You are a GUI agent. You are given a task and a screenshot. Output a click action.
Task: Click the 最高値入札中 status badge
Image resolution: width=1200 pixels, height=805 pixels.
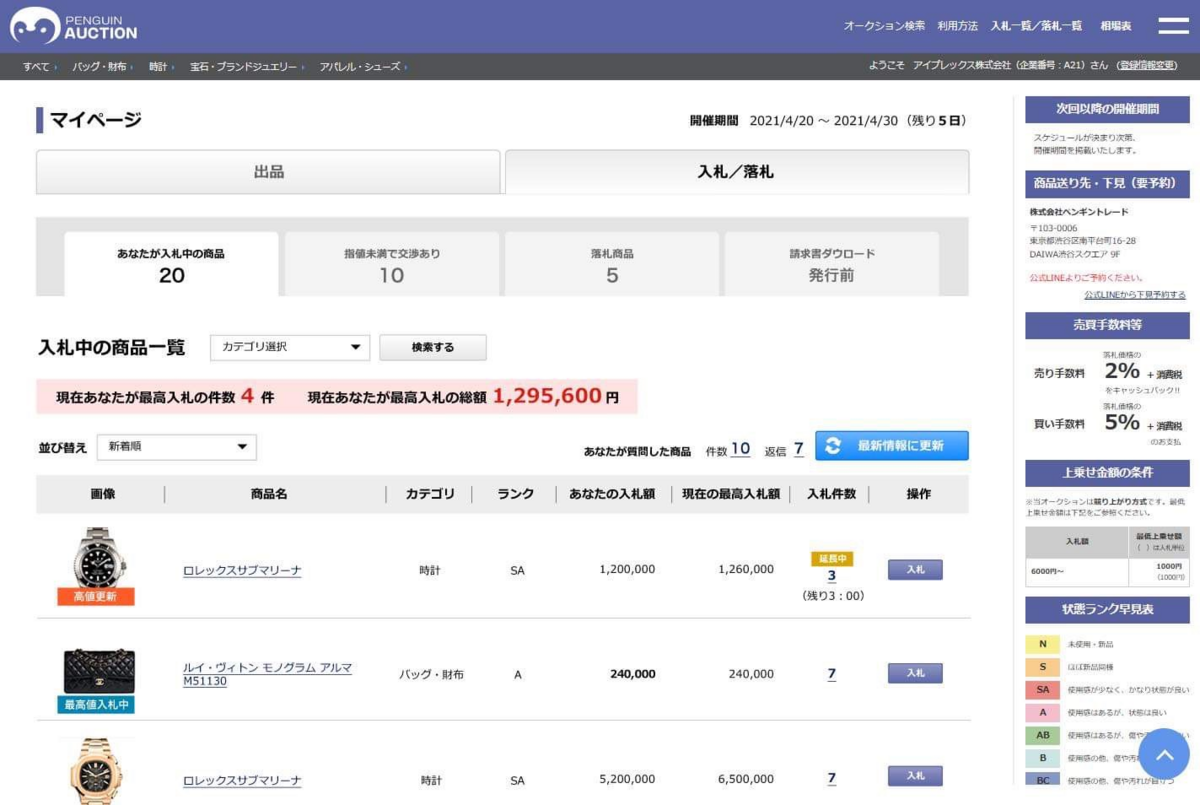coord(95,705)
